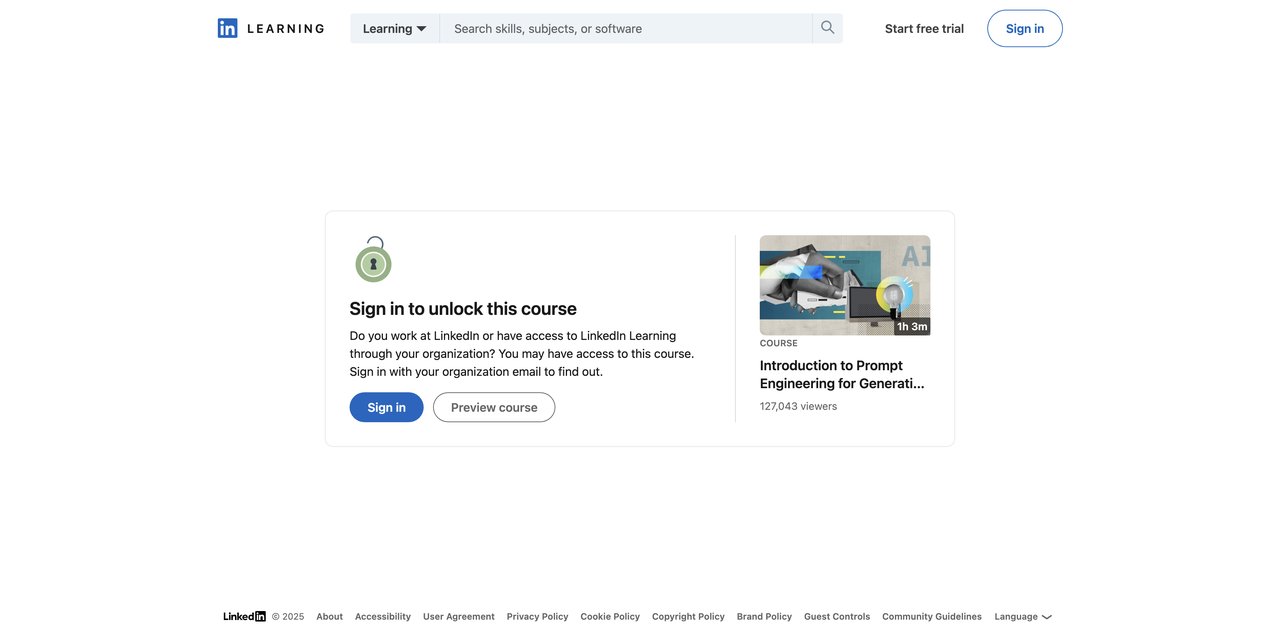This screenshot has width=1280, height=632.
Task: Click the green padlock icon
Action: click(x=373, y=260)
